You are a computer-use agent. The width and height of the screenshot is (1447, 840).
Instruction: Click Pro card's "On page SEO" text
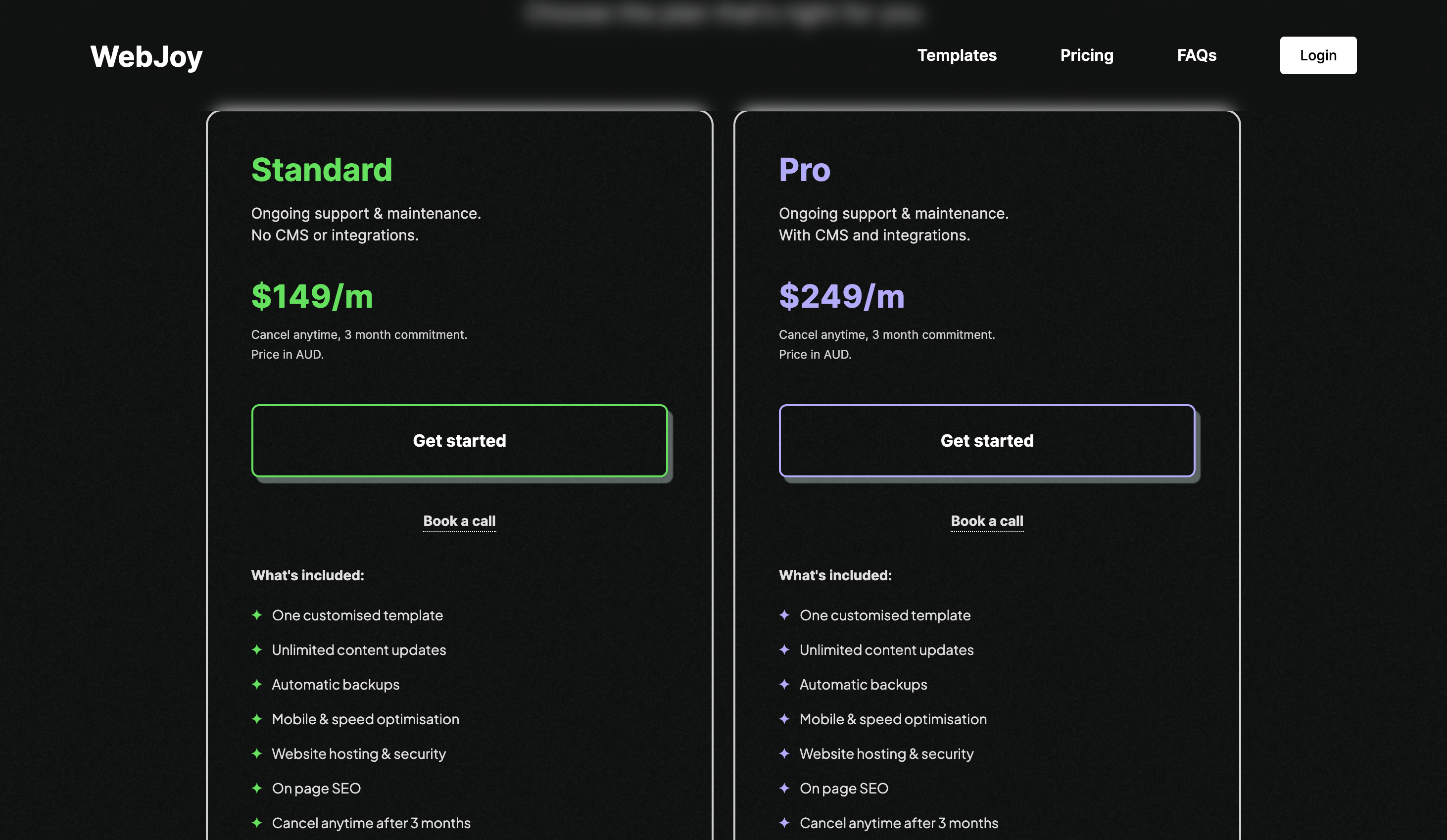[844, 789]
